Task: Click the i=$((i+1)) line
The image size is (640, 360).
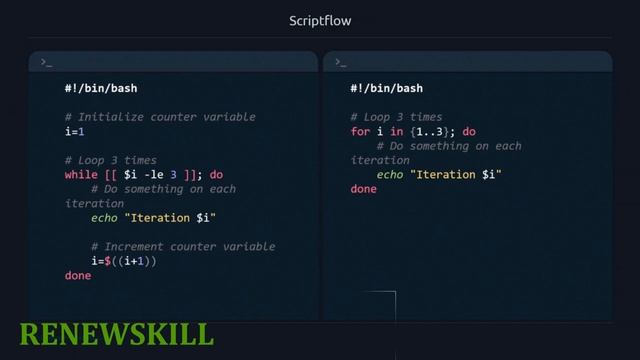Action: tap(124, 261)
